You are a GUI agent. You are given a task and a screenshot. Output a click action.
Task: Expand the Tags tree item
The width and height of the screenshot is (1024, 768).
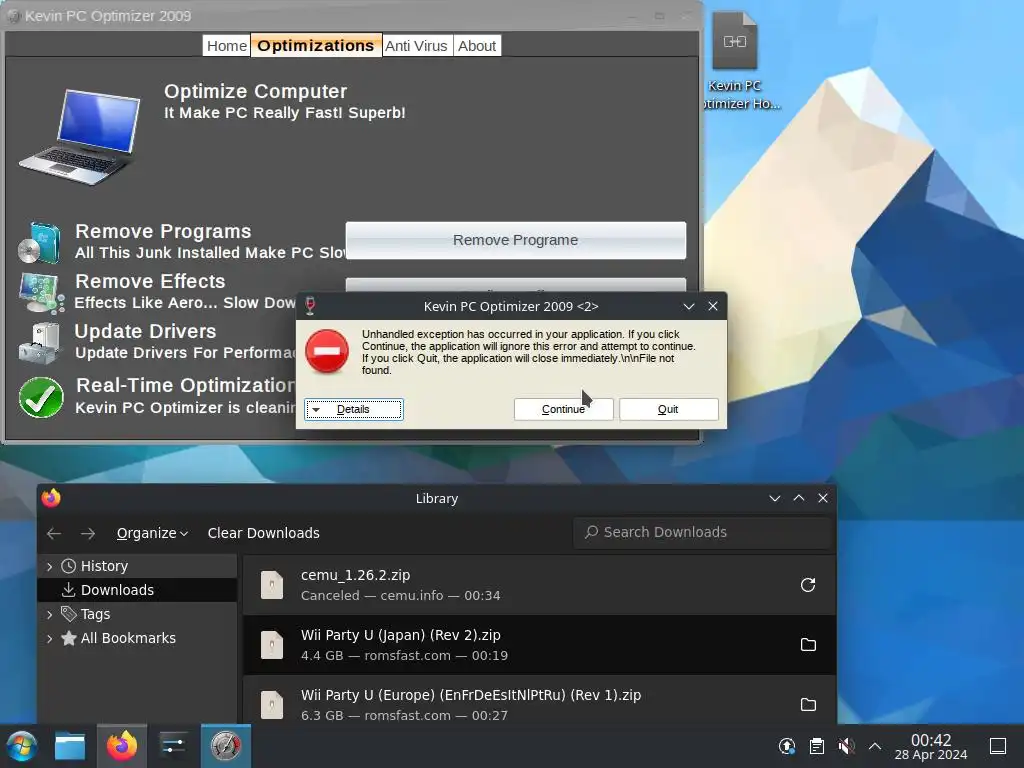click(x=50, y=615)
